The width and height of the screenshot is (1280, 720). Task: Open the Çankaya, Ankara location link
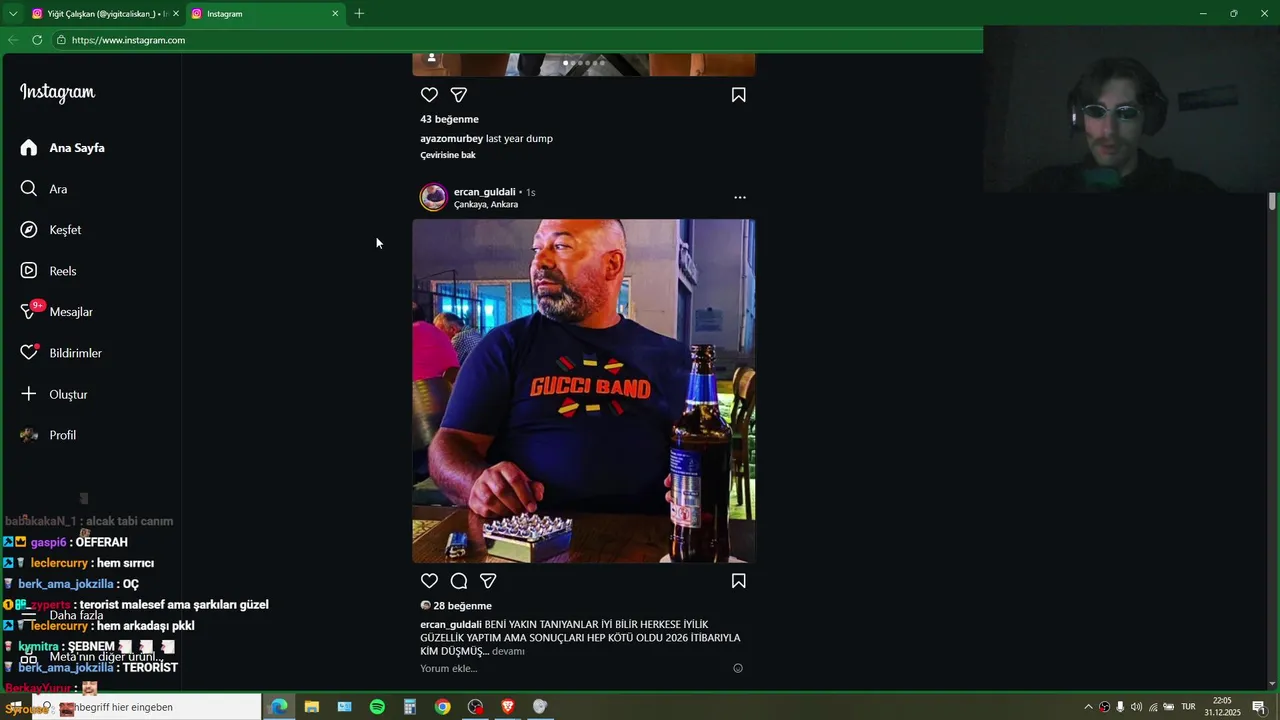[486, 204]
